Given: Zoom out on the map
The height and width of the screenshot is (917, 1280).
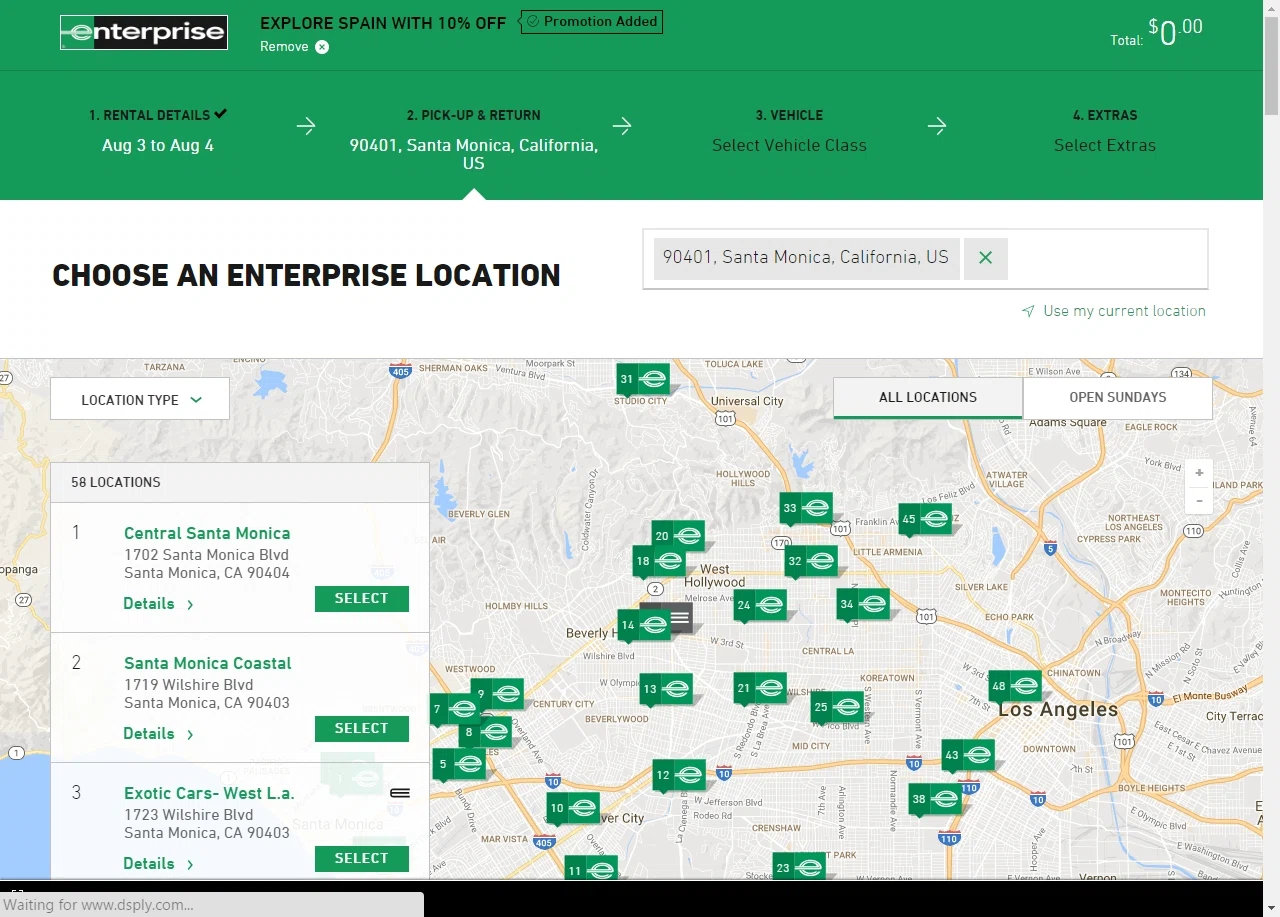Looking at the screenshot, I should 1199,501.
